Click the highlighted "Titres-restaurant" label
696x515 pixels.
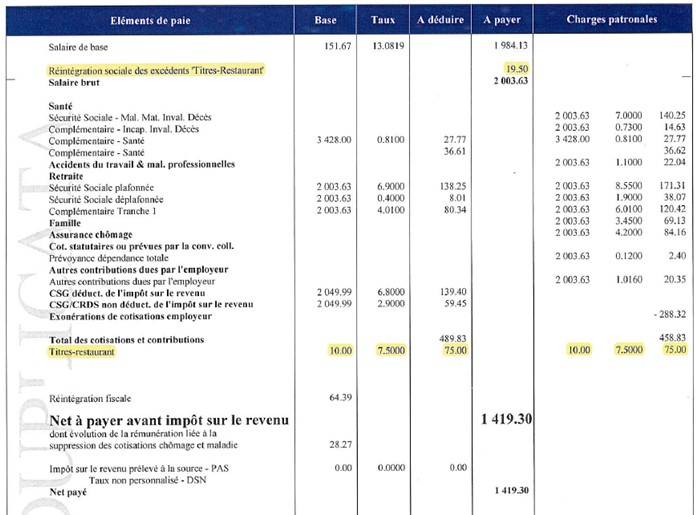point(82,352)
